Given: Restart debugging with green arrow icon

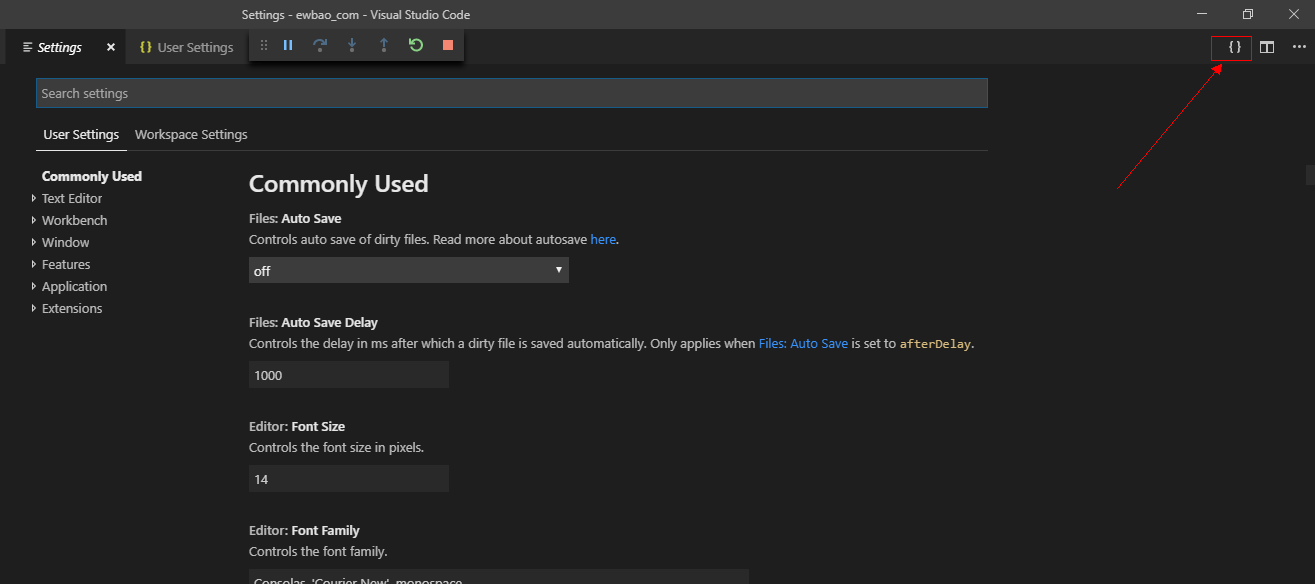Looking at the screenshot, I should pyautogui.click(x=416, y=45).
